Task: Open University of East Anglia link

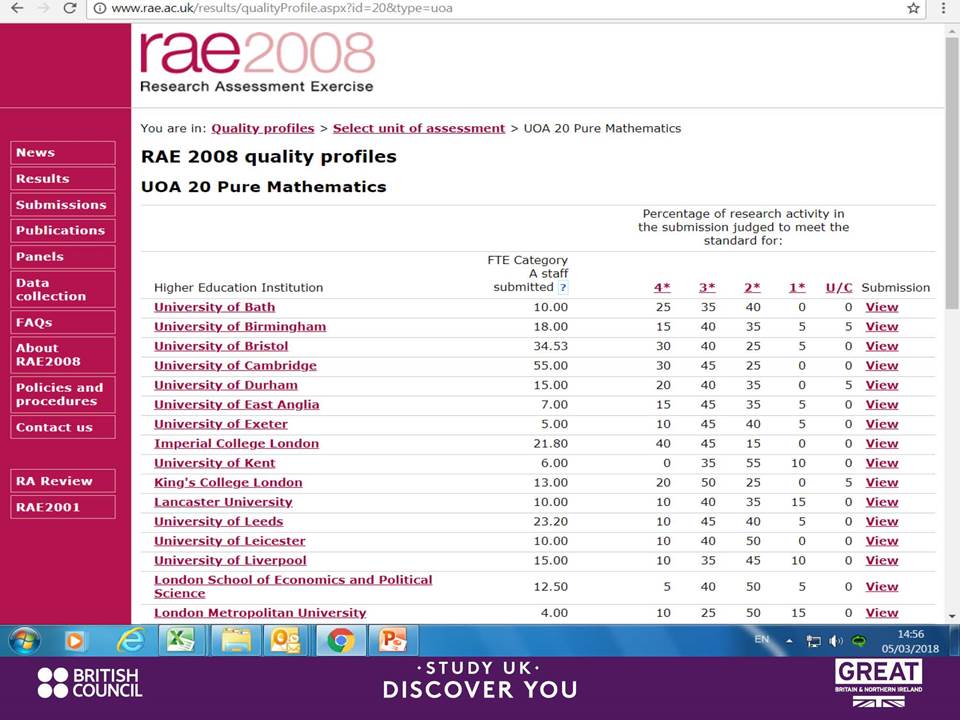Action: tap(236, 405)
